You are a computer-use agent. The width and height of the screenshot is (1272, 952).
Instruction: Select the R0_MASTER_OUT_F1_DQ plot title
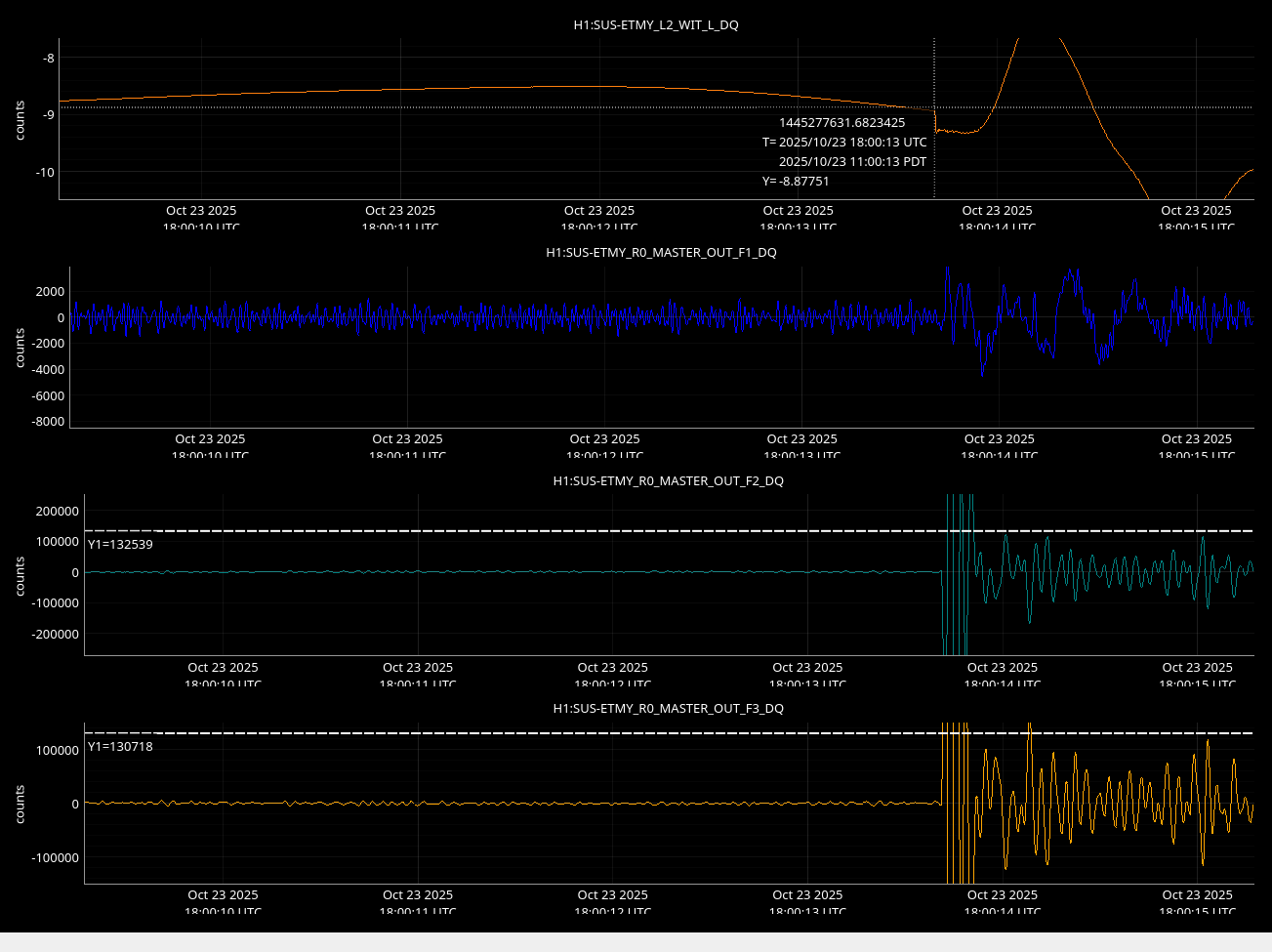click(661, 252)
